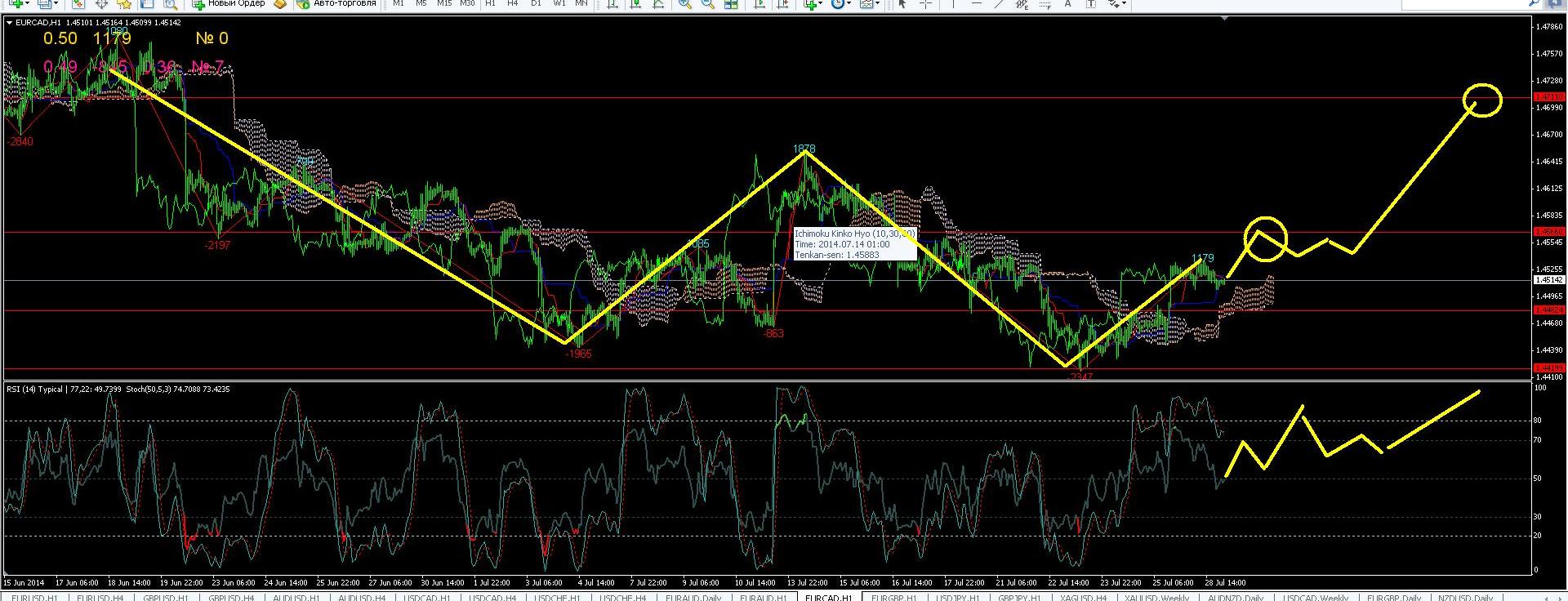Screen dimensions: 1568x601
Task: Click the chart shift triangle marker
Action: click(1223, 20)
